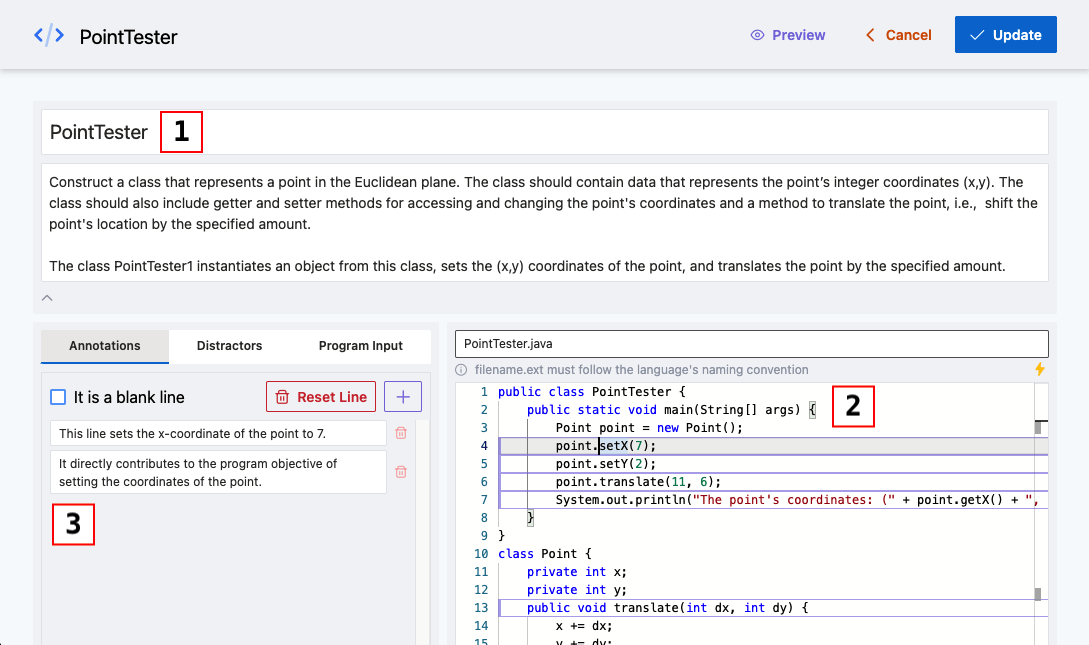This screenshot has width=1089, height=645.
Task: Select the line 'Point point = new Point();'
Action: pos(649,428)
